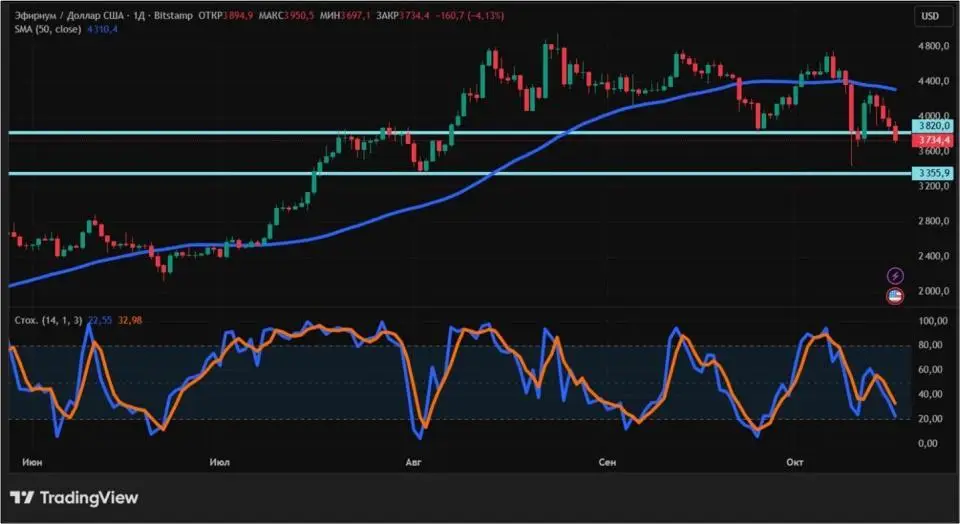Click the US flag economic event icon

tap(896, 295)
